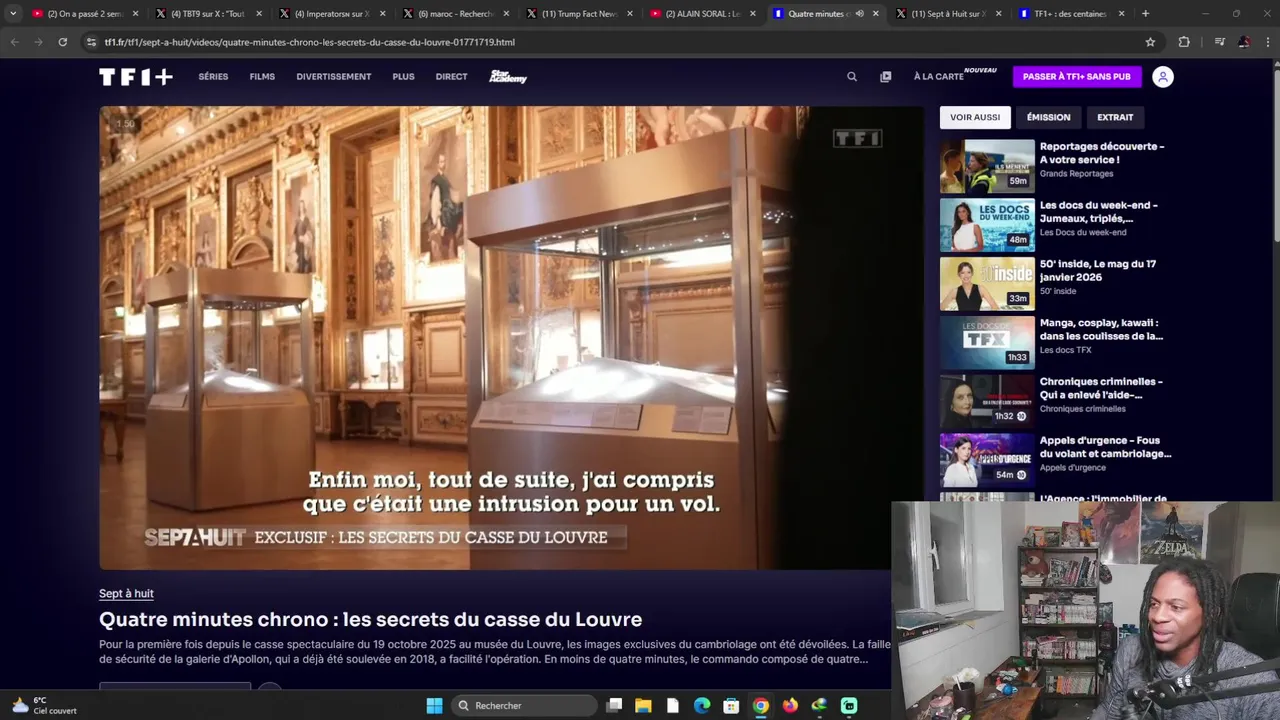The image size is (1280, 720).
Task: Open the Windows Start menu
Action: click(x=434, y=705)
